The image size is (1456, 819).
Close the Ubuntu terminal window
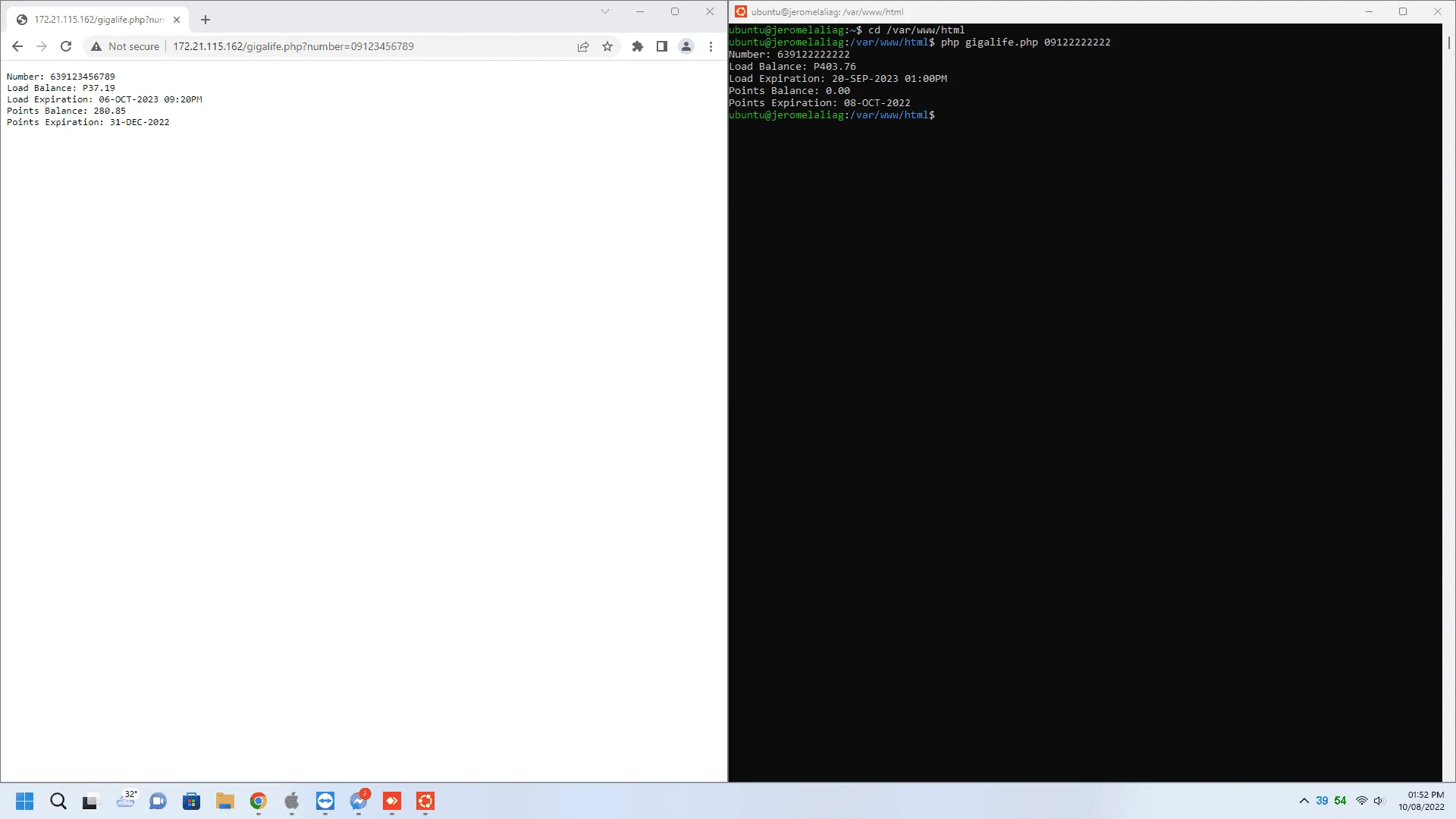[x=1438, y=11]
